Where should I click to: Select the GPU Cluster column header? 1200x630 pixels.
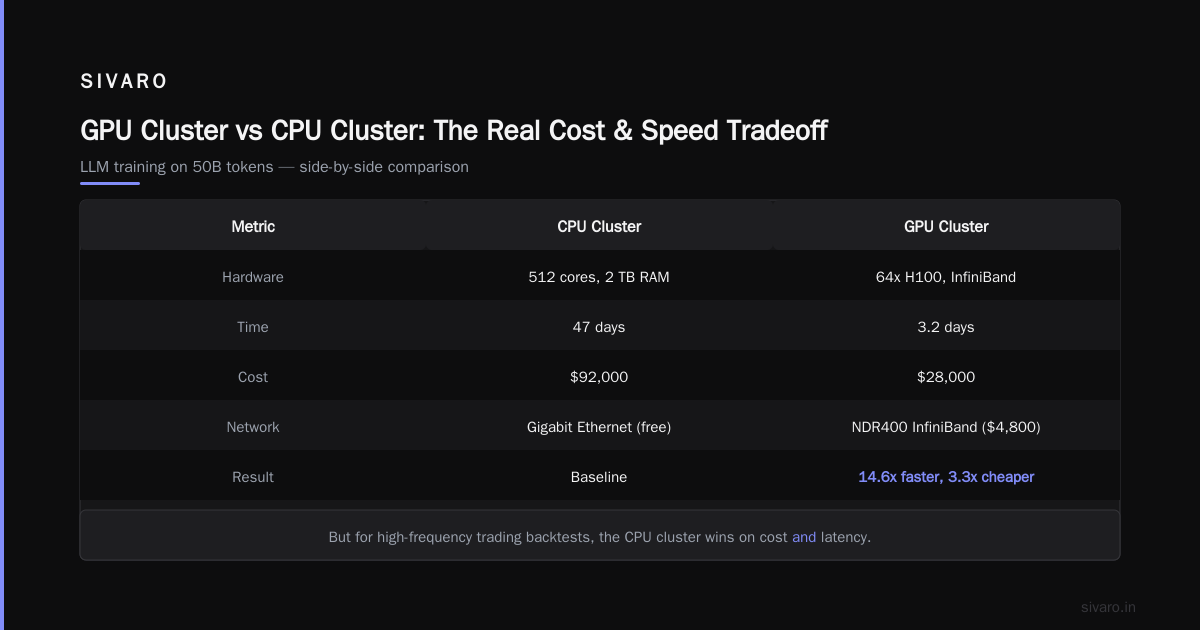[946, 226]
